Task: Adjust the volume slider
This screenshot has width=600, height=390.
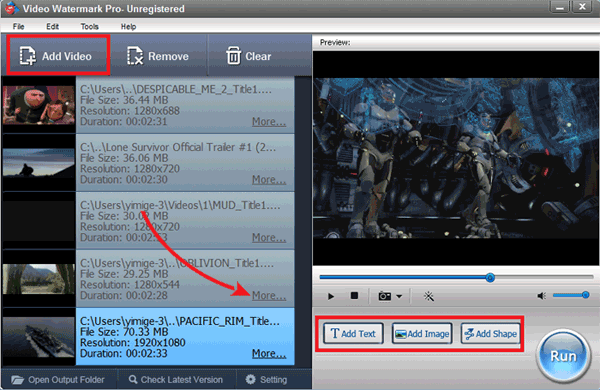Action: pyautogui.click(x=571, y=295)
